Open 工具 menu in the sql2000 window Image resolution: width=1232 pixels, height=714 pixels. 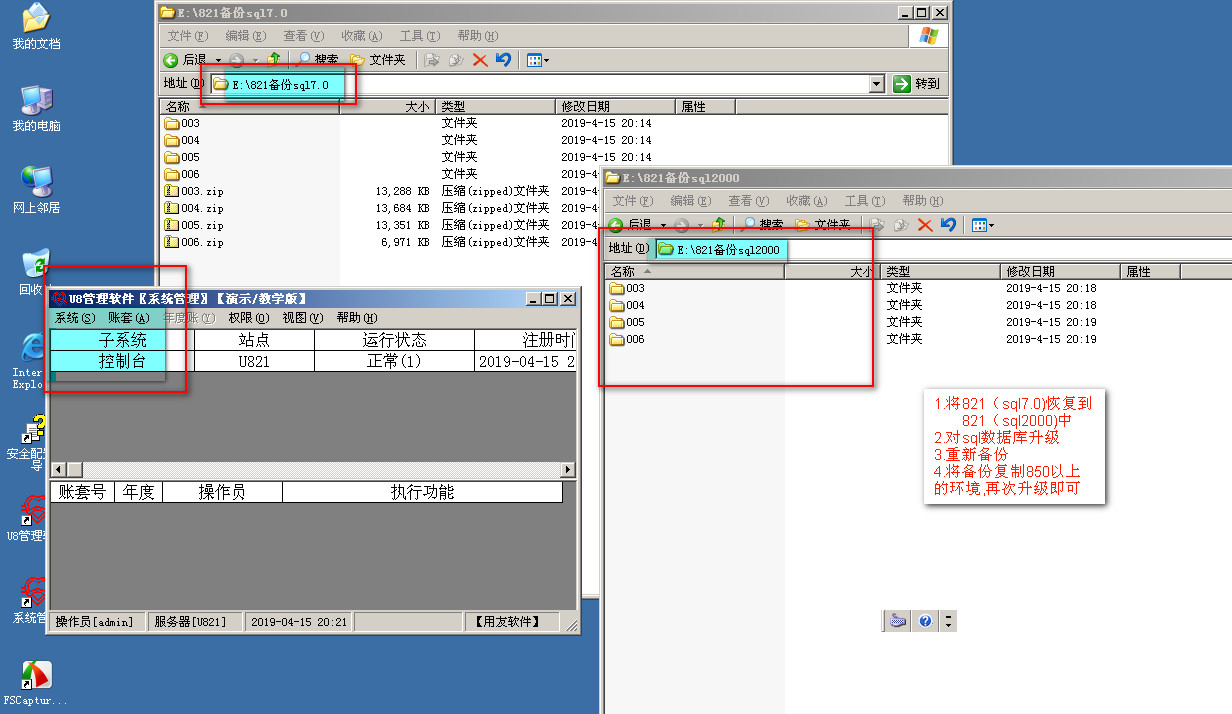coord(862,201)
